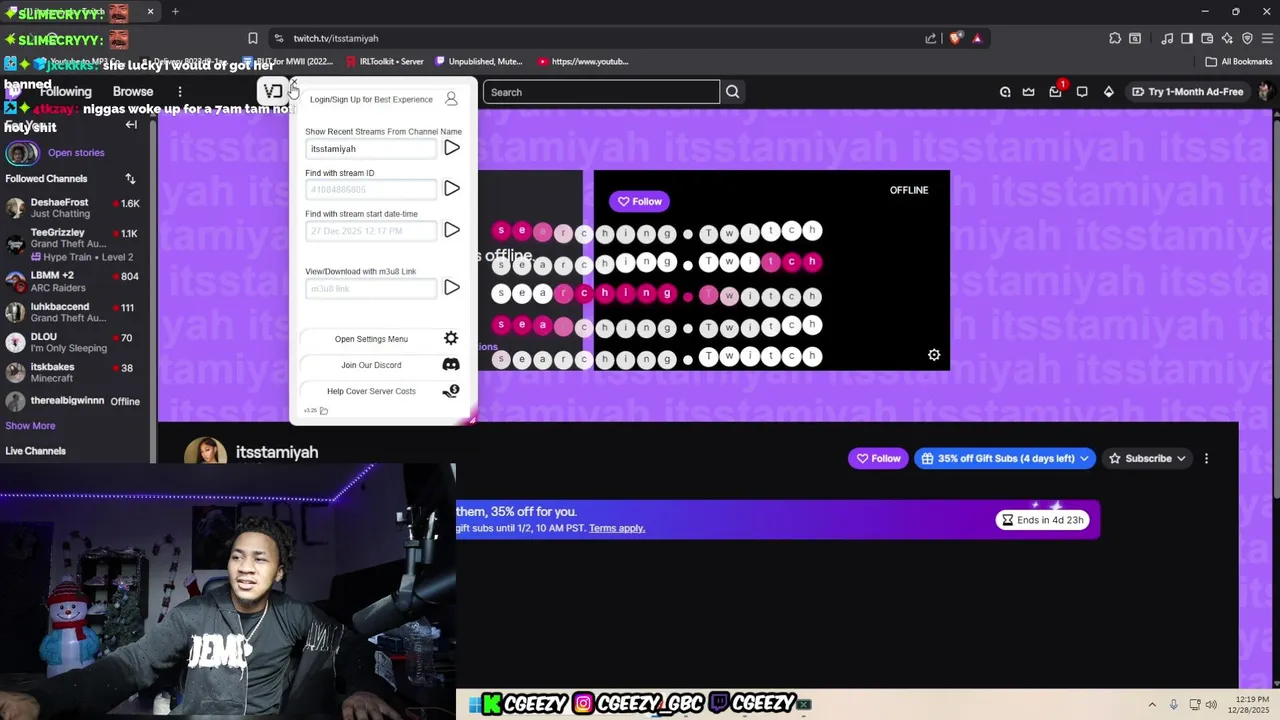Click the Twitch search box
Screen dimensions: 1280x720
[x=601, y=92]
